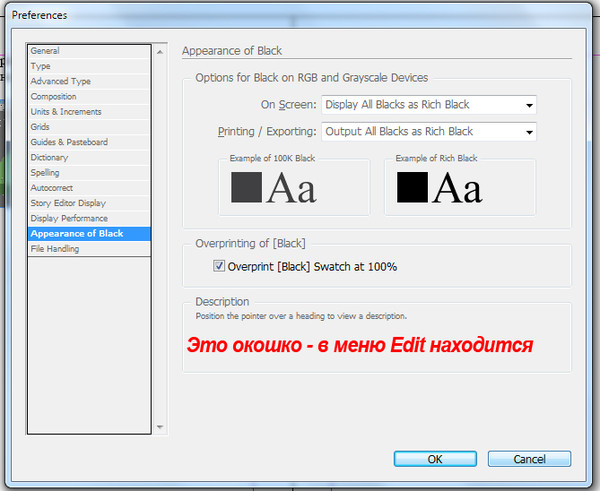
Task: Click the 'Example of 100K Black' label
Action: (272, 158)
